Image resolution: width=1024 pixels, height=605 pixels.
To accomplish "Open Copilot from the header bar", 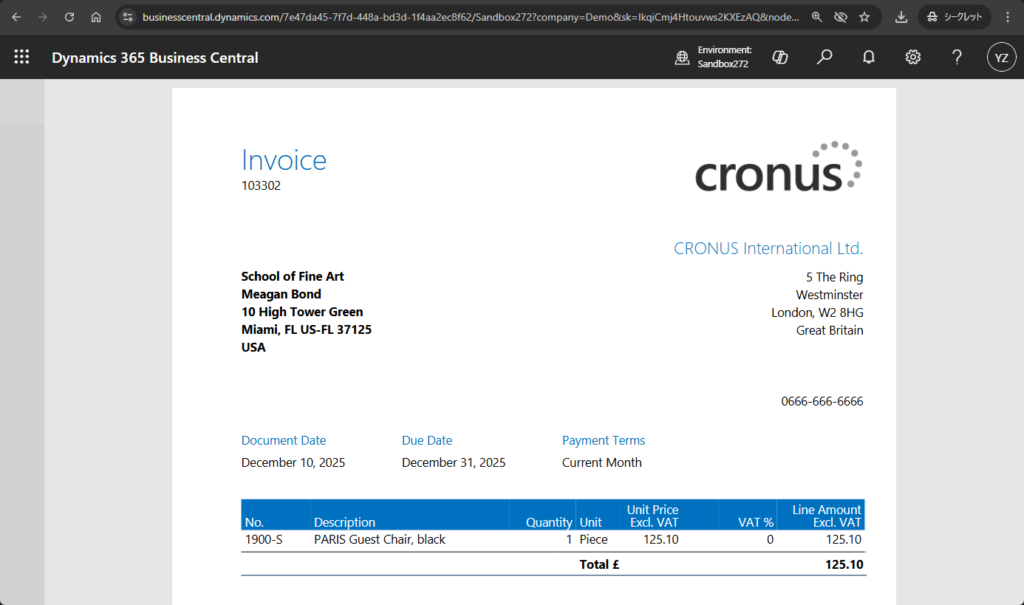I will click(780, 57).
